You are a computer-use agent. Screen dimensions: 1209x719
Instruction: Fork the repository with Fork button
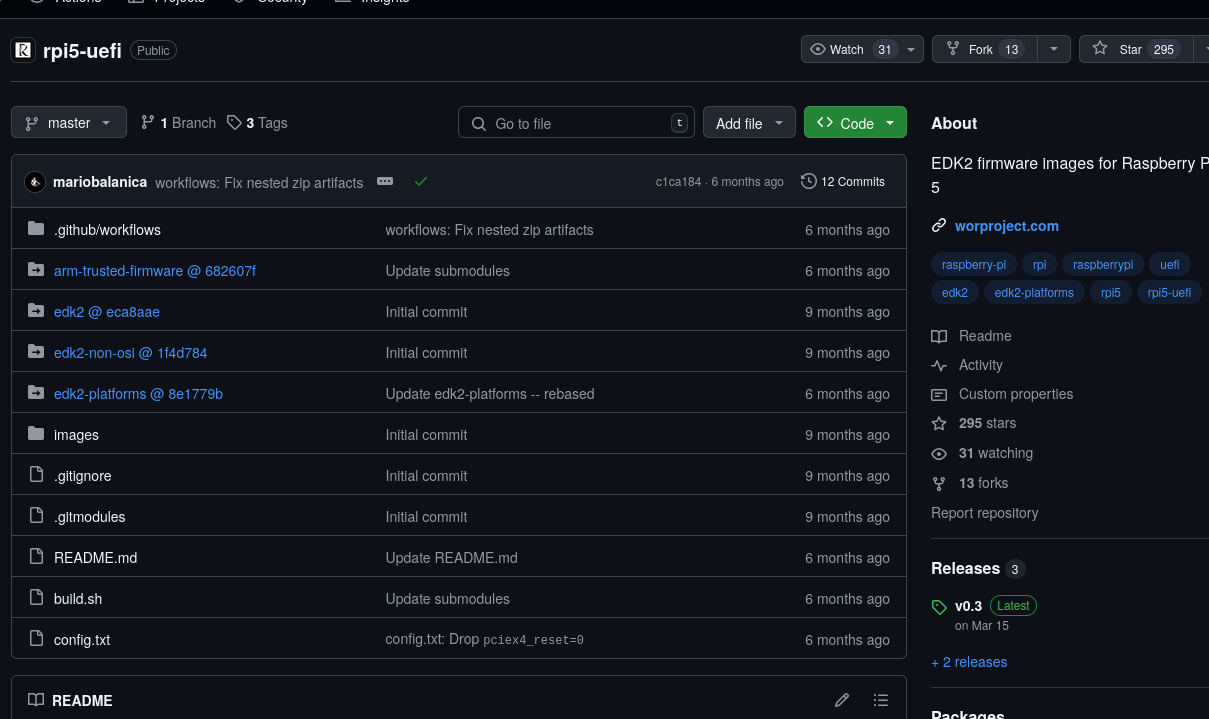(984, 49)
